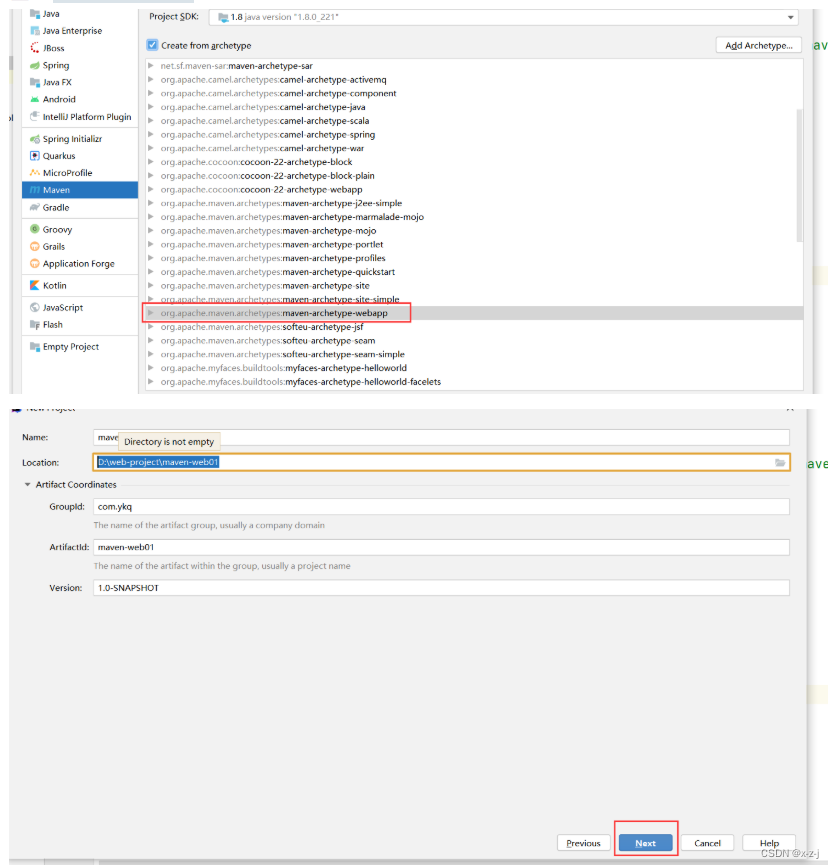Select the Java Enterprise icon
The image size is (834, 868).
coord(35,31)
